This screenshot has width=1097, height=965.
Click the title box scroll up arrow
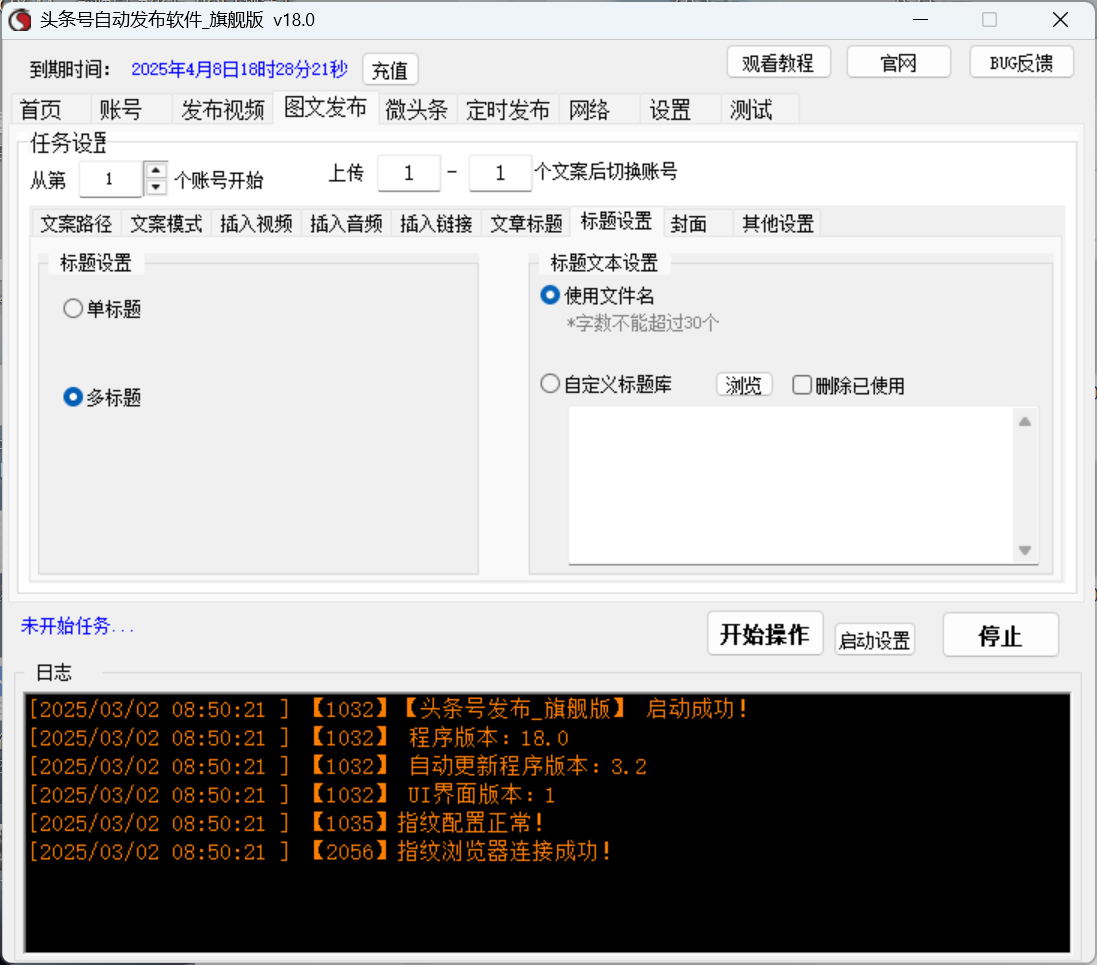click(1025, 421)
